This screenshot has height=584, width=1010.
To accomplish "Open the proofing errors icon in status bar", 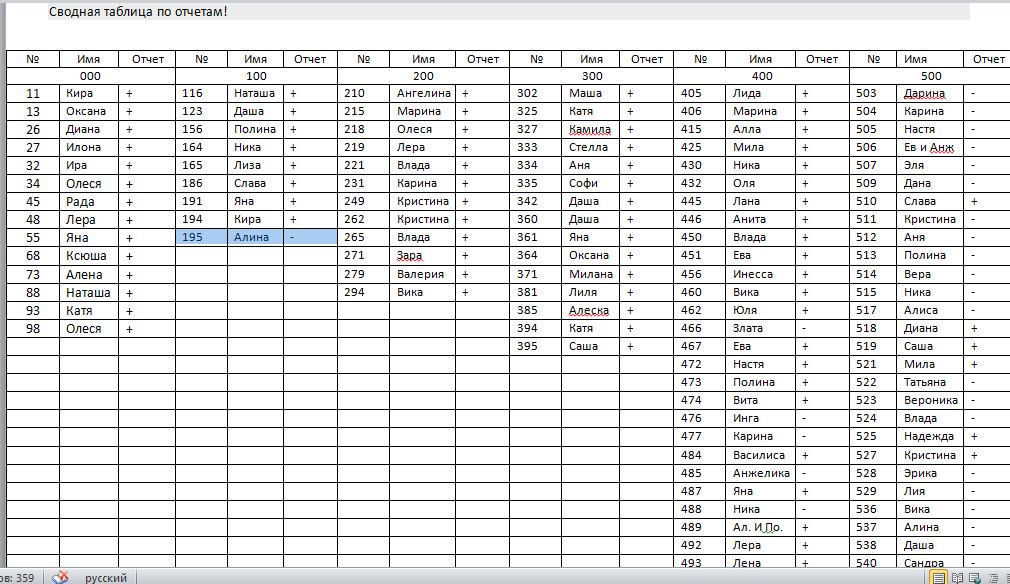I will tap(60, 578).
